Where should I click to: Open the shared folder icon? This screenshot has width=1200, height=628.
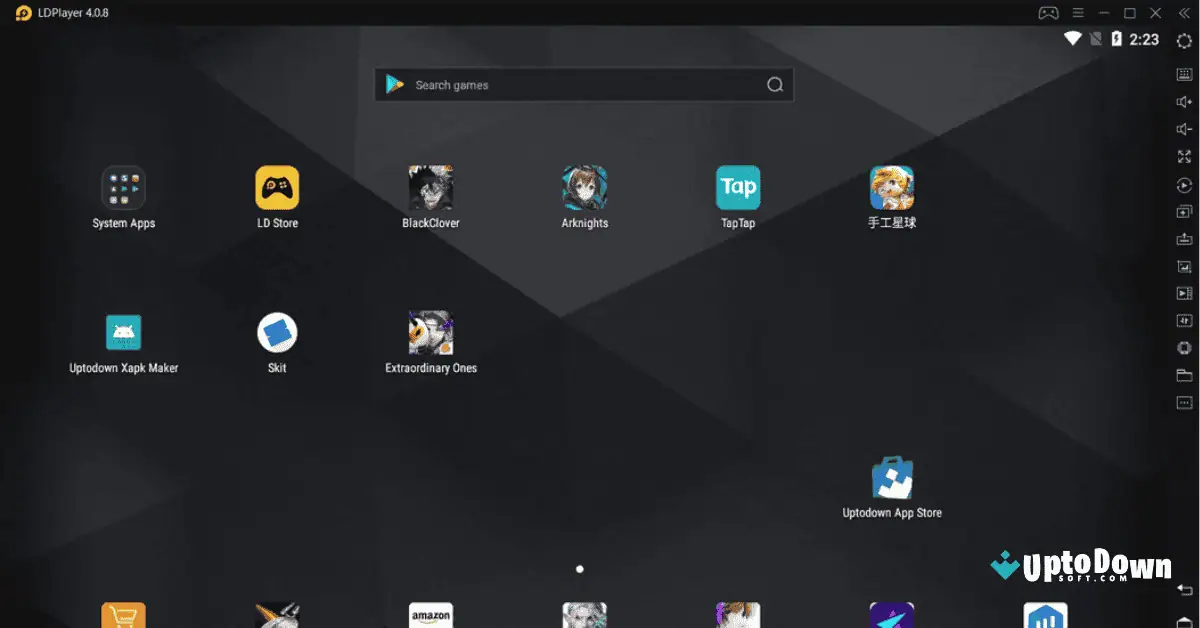click(1184, 375)
